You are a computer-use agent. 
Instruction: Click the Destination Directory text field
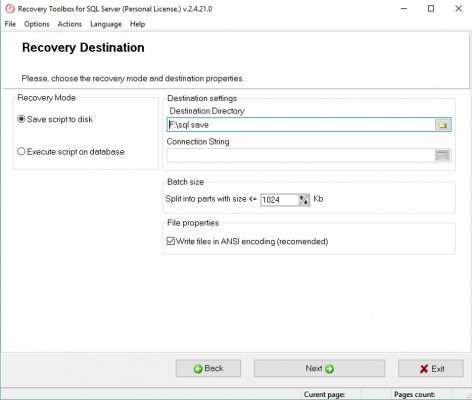pyautogui.click(x=301, y=125)
